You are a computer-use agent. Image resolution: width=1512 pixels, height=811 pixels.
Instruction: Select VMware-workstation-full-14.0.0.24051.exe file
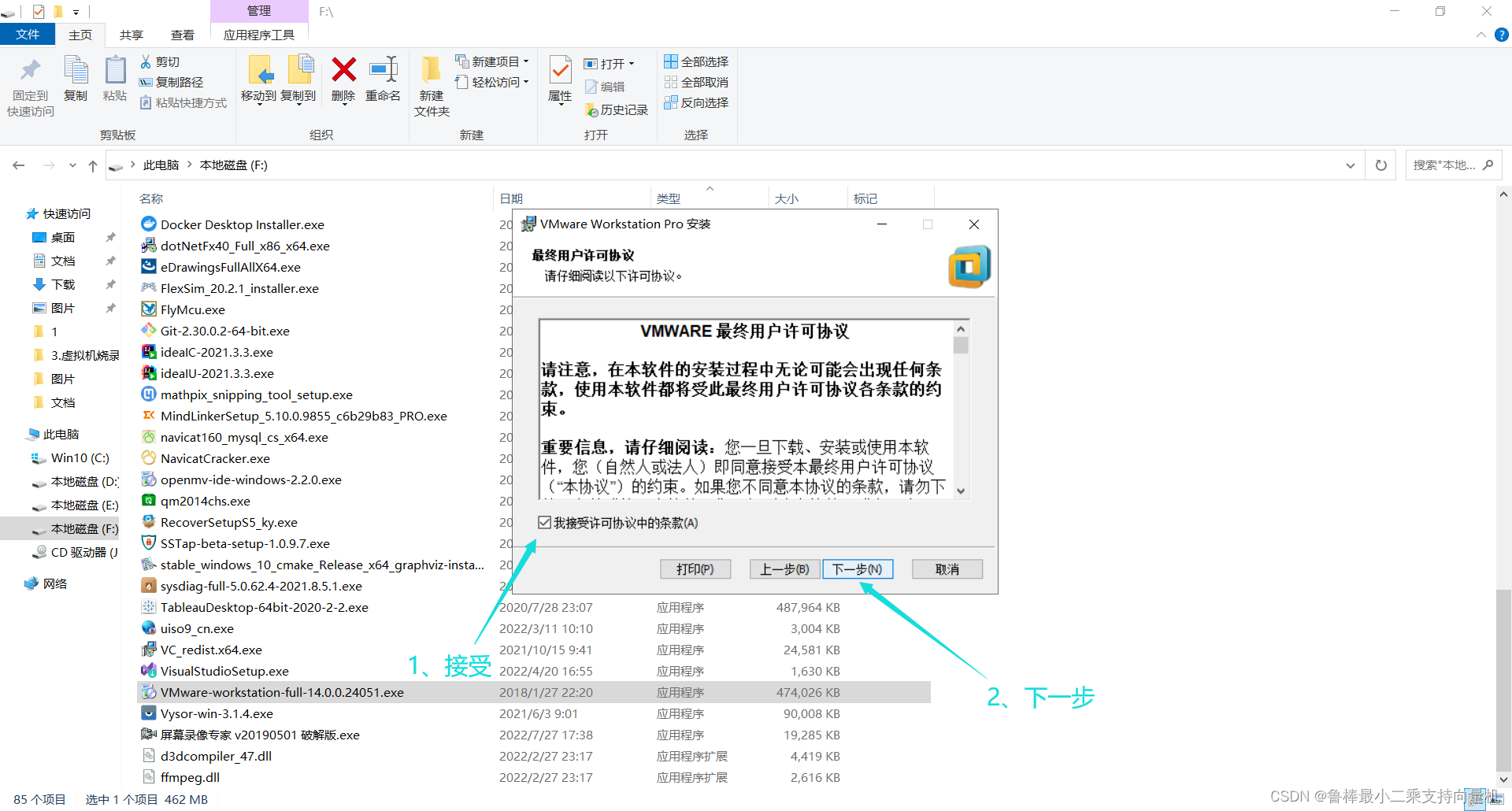pyautogui.click(x=534, y=692)
